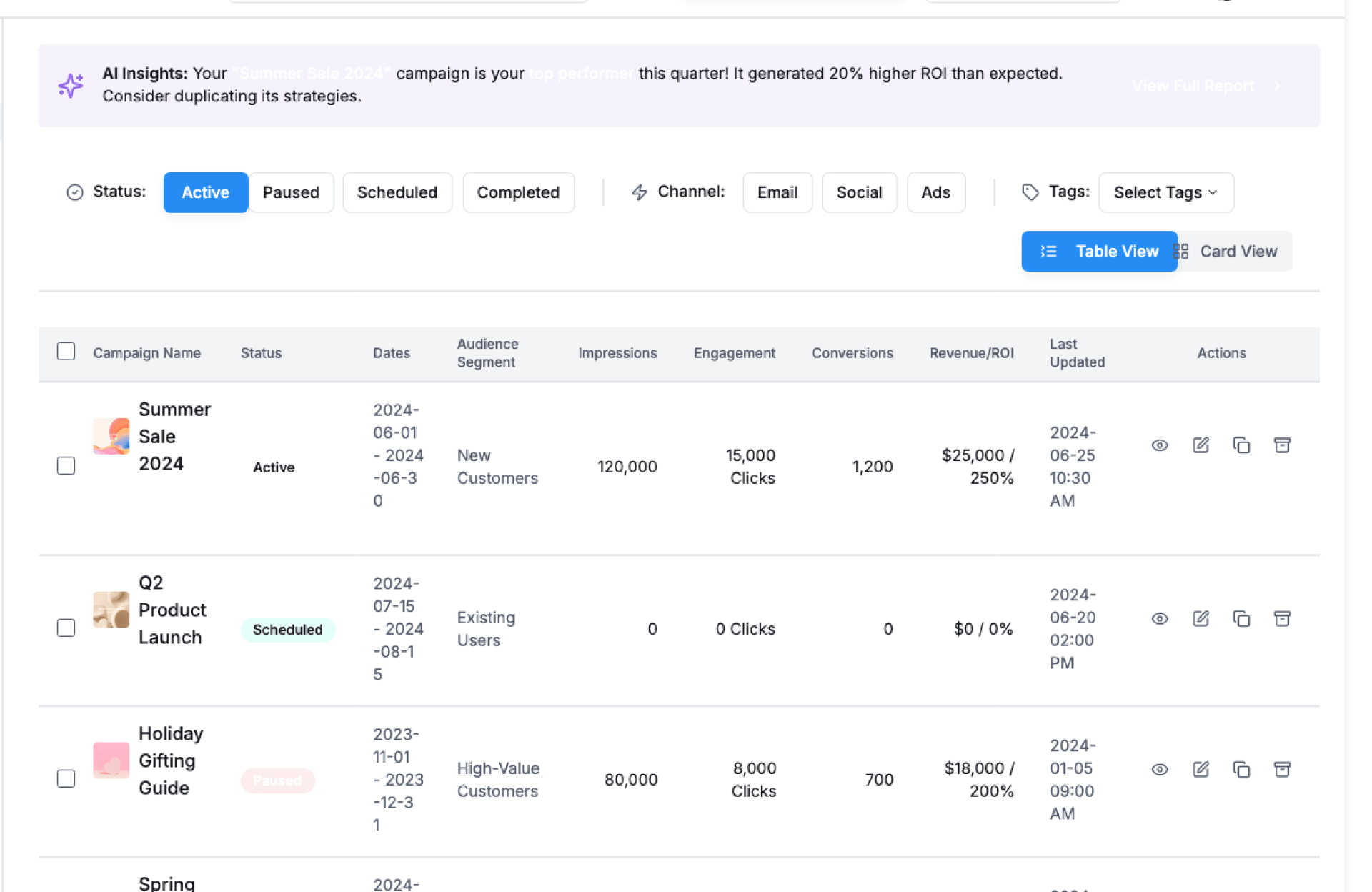The width and height of the screenshot is (1372, 892).
Task: Filter by Completed status
Action: click(518, 192)
